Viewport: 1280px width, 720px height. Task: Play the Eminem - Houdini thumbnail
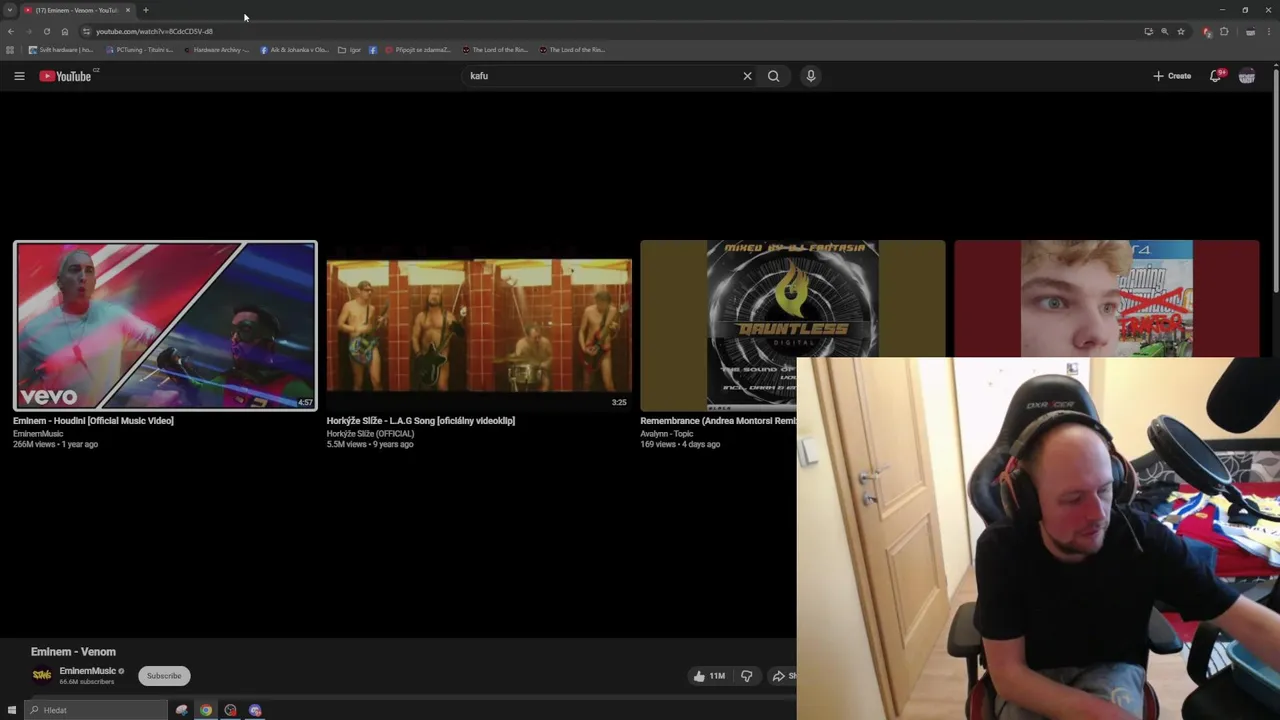(x=165, y=325)
